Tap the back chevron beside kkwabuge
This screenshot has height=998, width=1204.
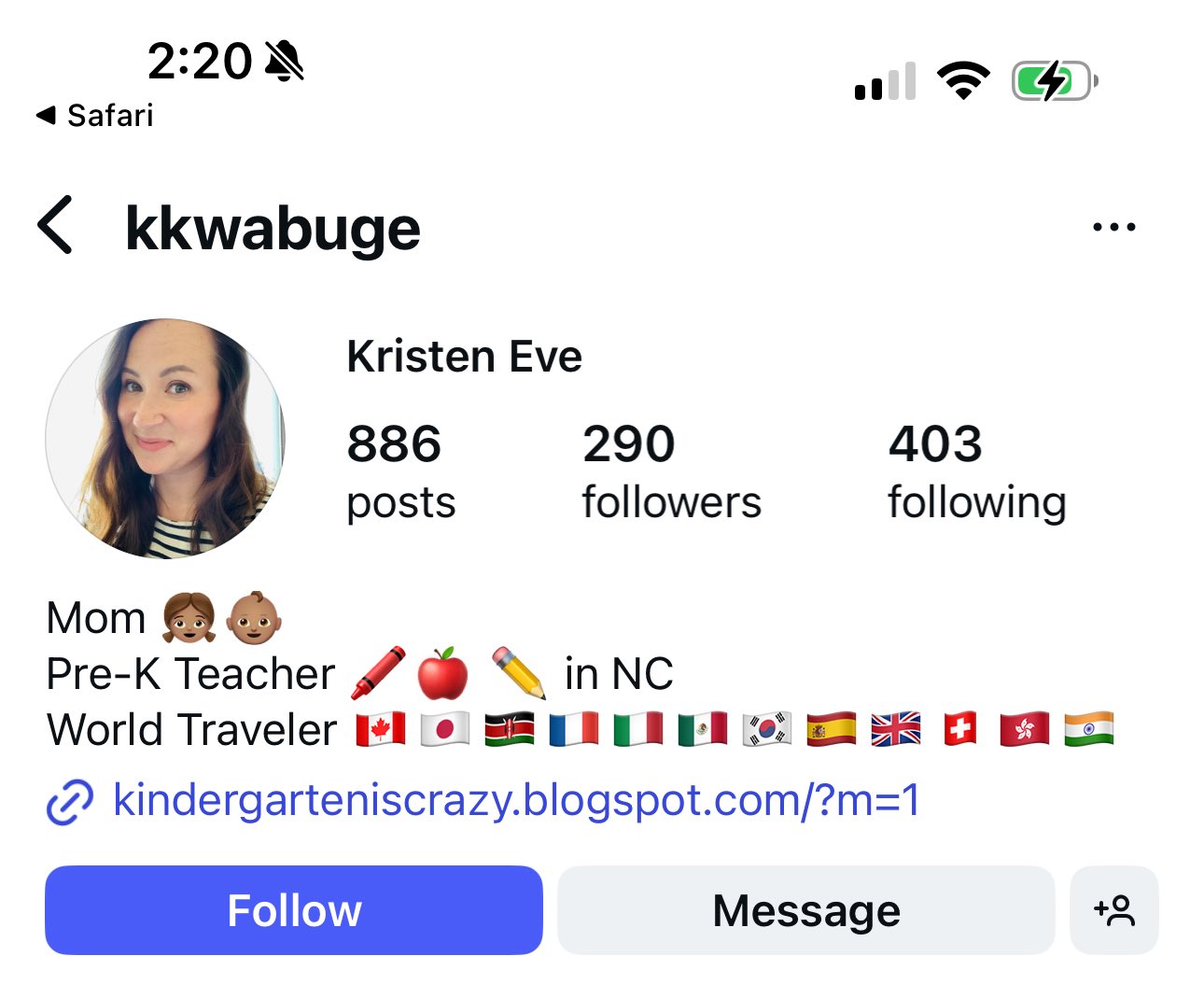click(x=55, y=225)
